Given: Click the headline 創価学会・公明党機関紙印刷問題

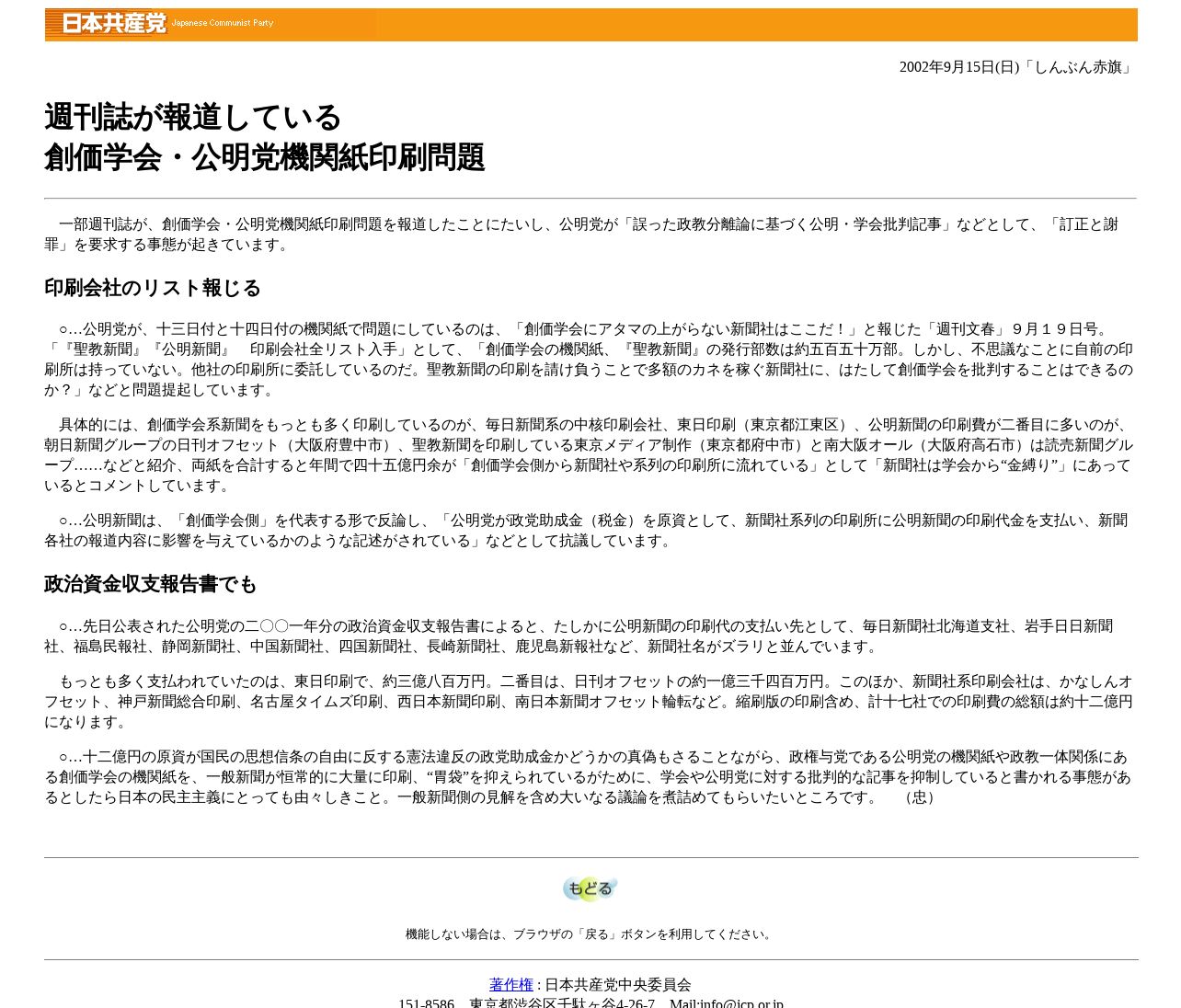Looking at the screenshot, I should click(265, 157).
